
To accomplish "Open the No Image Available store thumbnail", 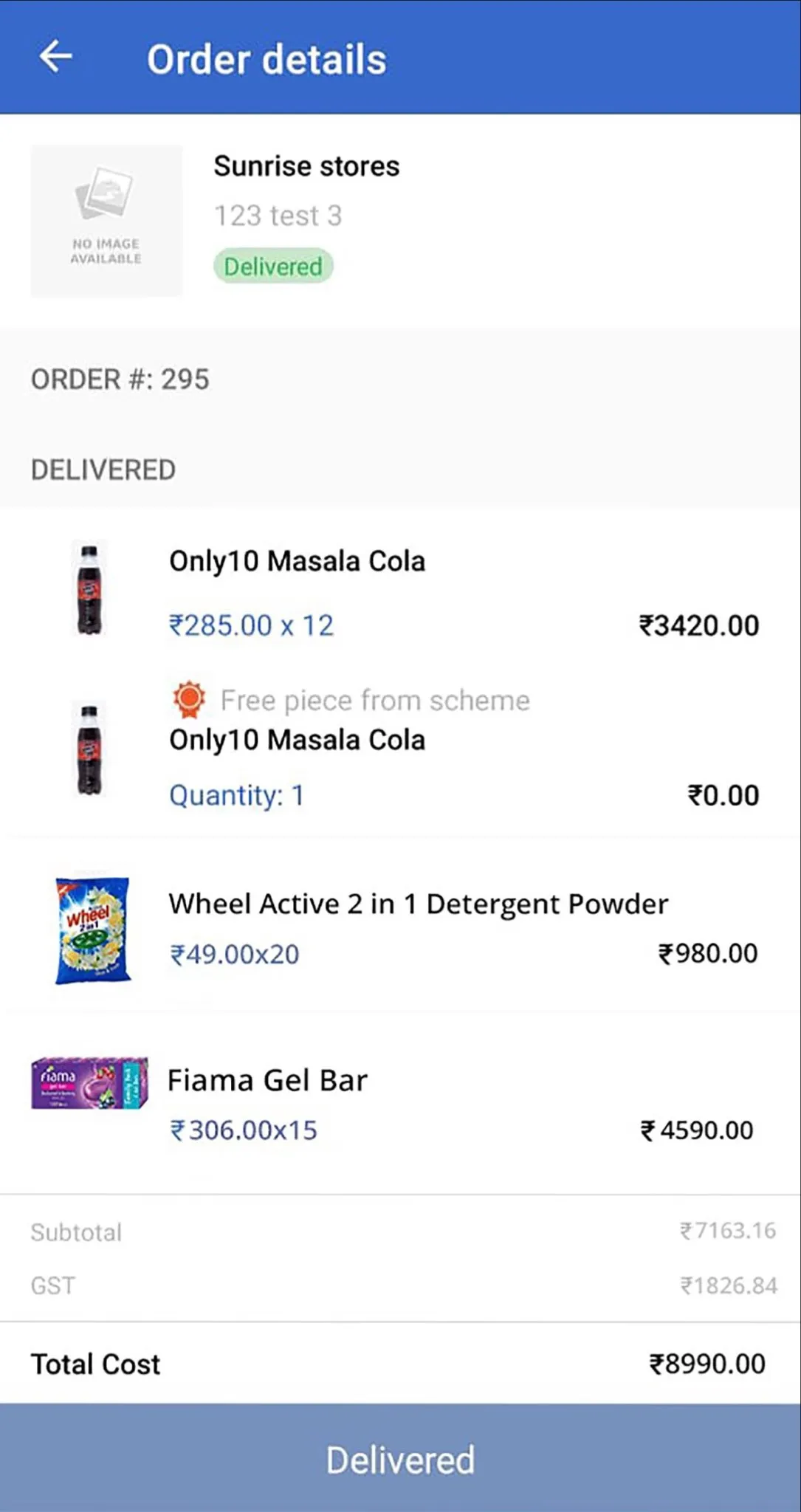I will (106, 221).
